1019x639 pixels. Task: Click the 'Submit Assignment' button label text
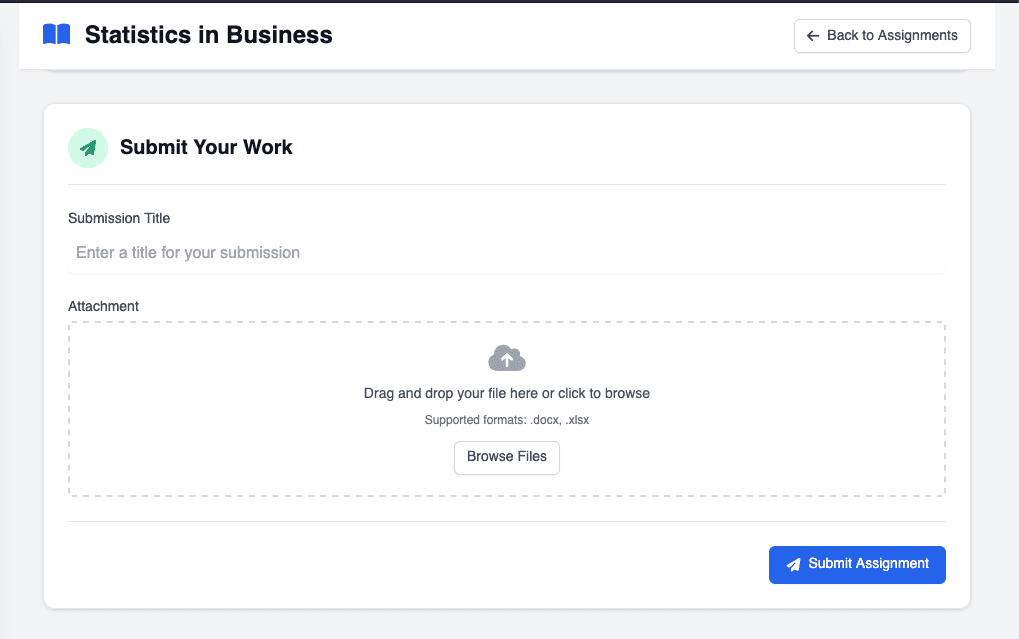point(868,564)
